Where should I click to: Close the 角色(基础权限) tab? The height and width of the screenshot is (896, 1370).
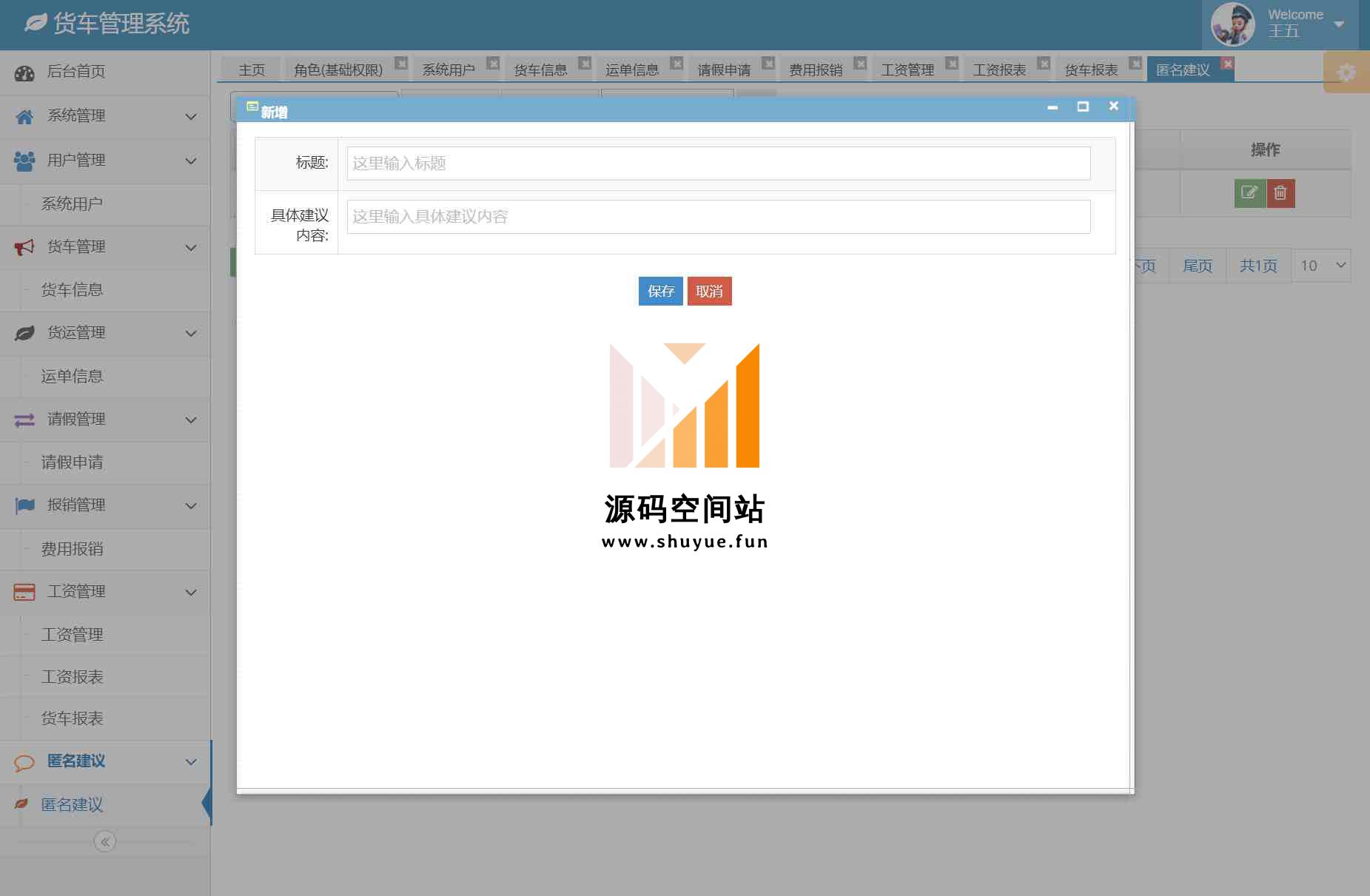click(x=400, y=63)
